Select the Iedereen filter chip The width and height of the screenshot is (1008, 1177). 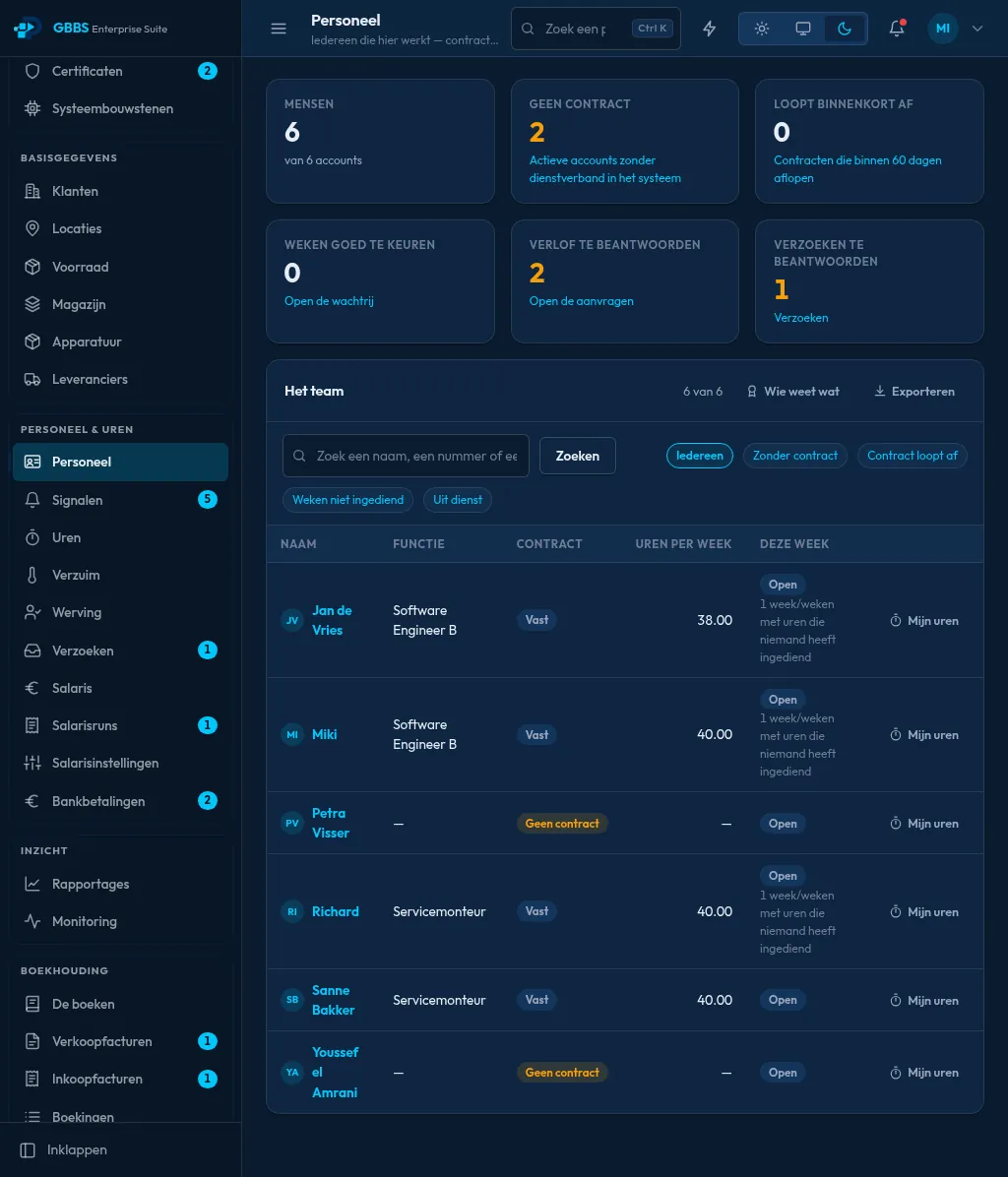tap(700, 456)
